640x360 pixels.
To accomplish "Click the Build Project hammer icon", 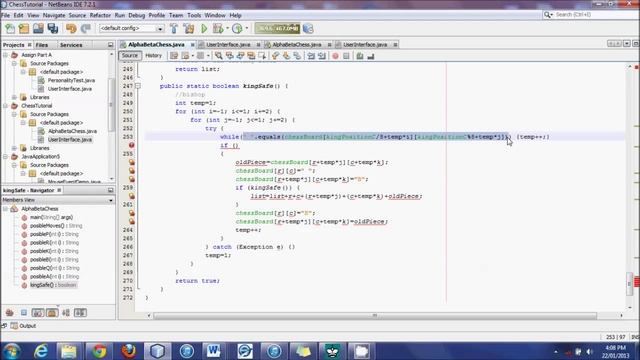I will click(174, 28).
